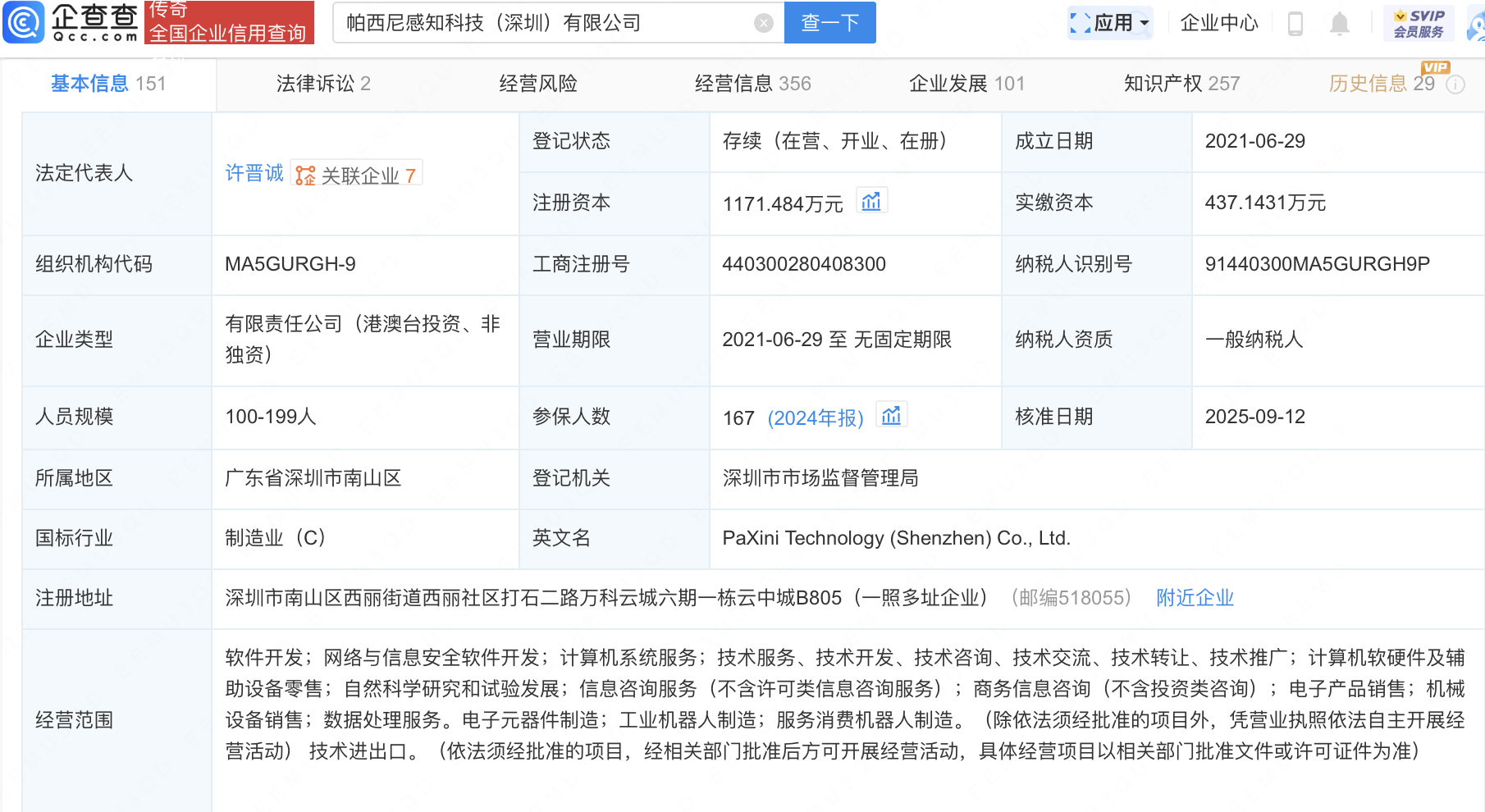View 关联企业 7 badge
Viewport: 1485px width, 812px height.
click(357, 175)
